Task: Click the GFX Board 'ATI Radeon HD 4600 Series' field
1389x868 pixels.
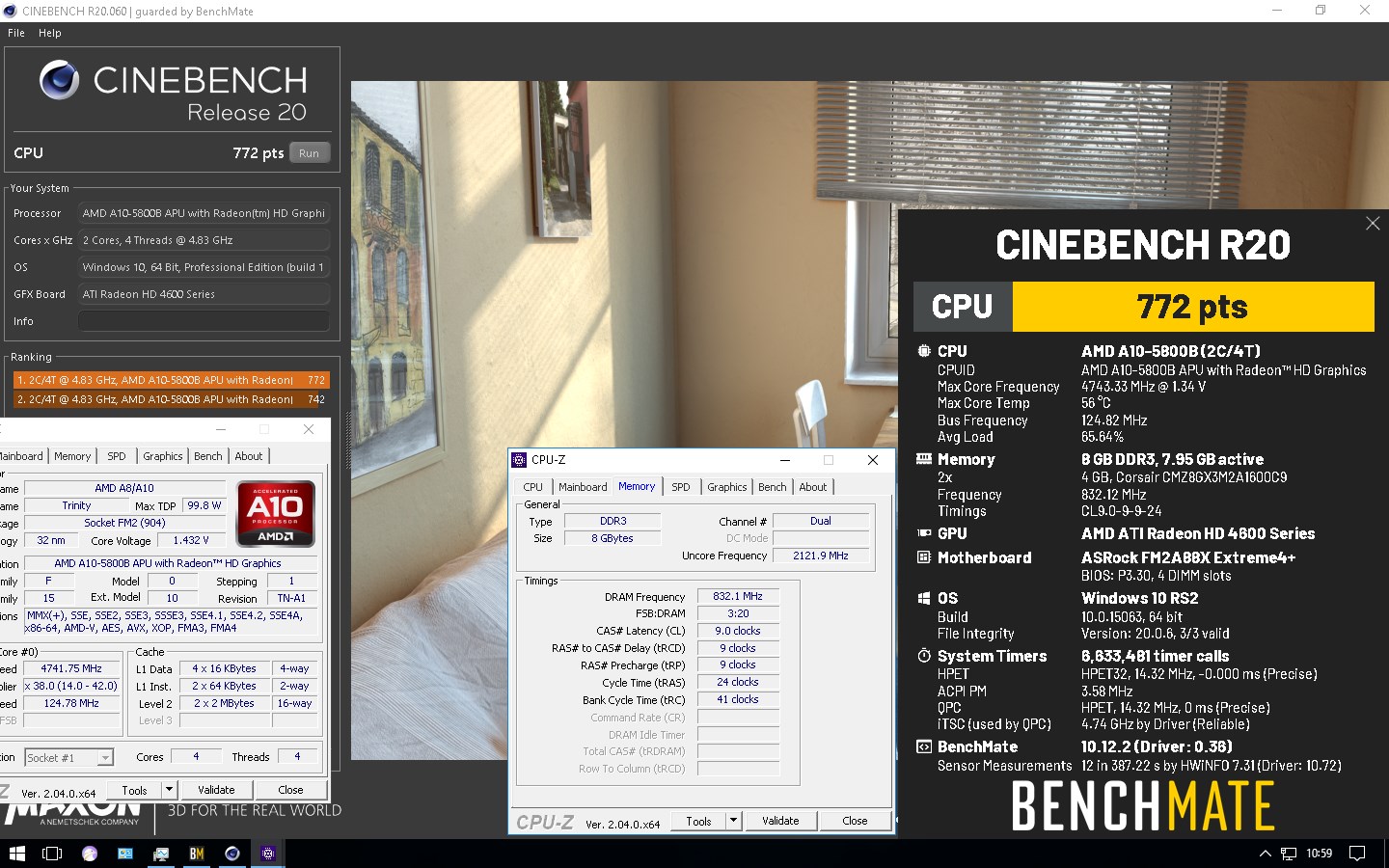Action: click(x=204, y=294)
